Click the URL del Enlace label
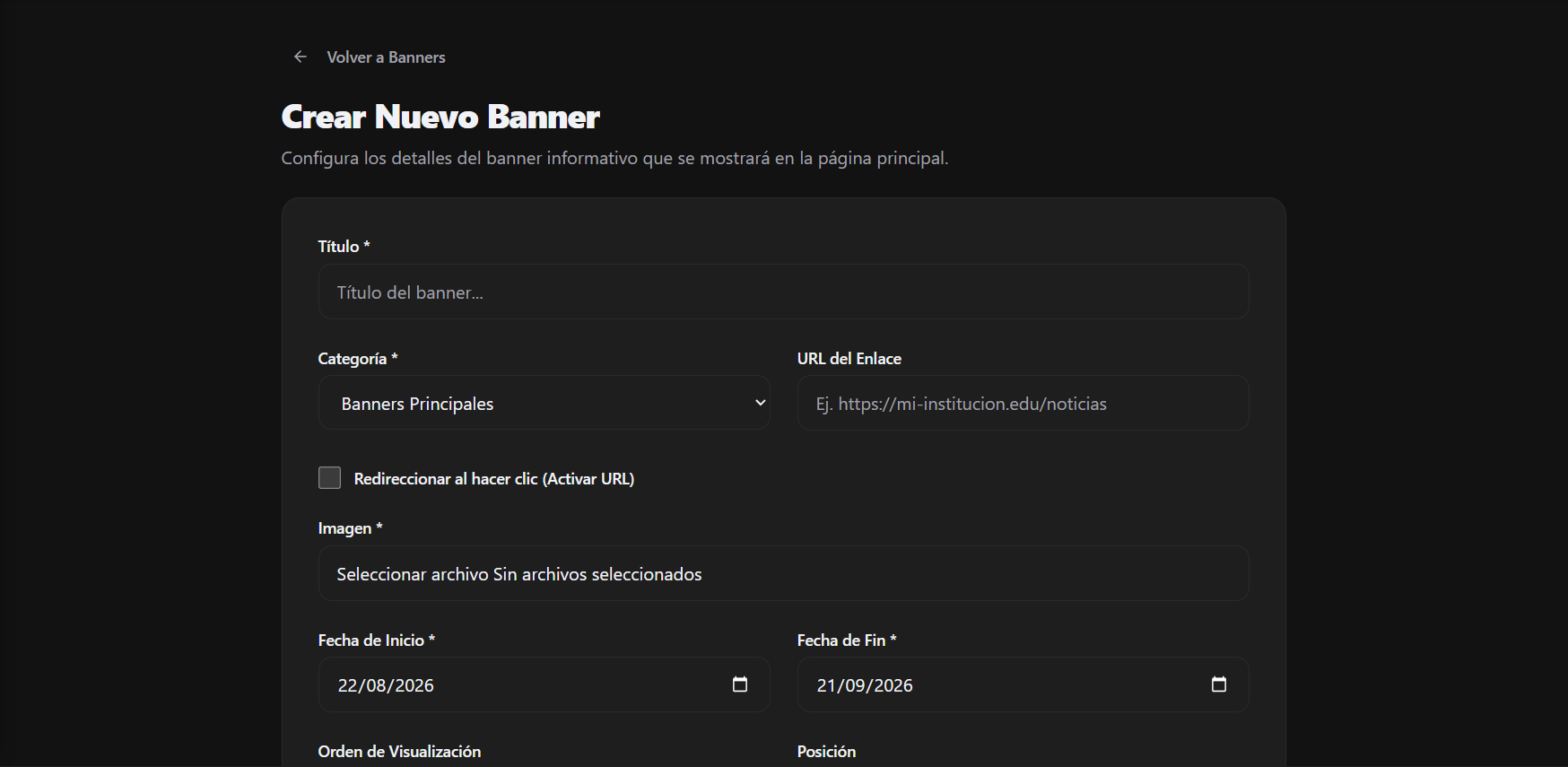This screenshot has width=1568, height=767. tap(849, 359)
